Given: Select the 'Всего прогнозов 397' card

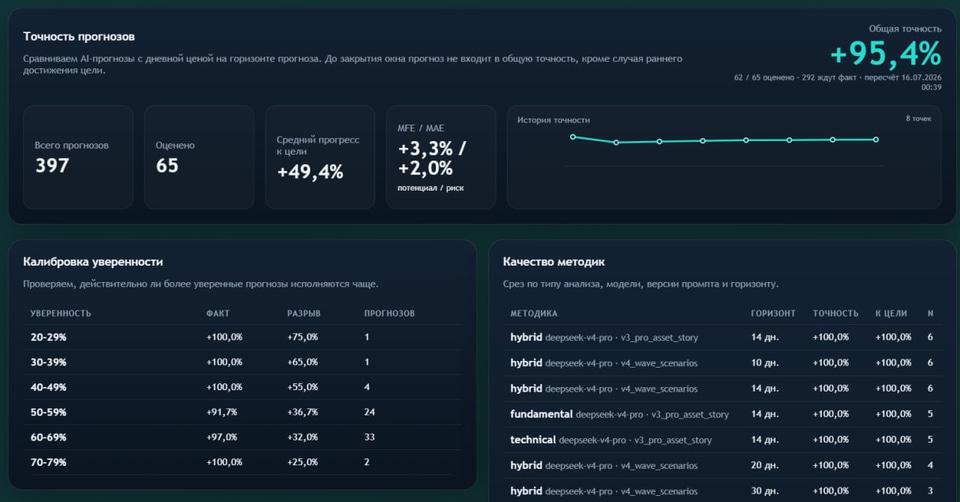Looking at the screenshot, I should (x=78, y=157).
